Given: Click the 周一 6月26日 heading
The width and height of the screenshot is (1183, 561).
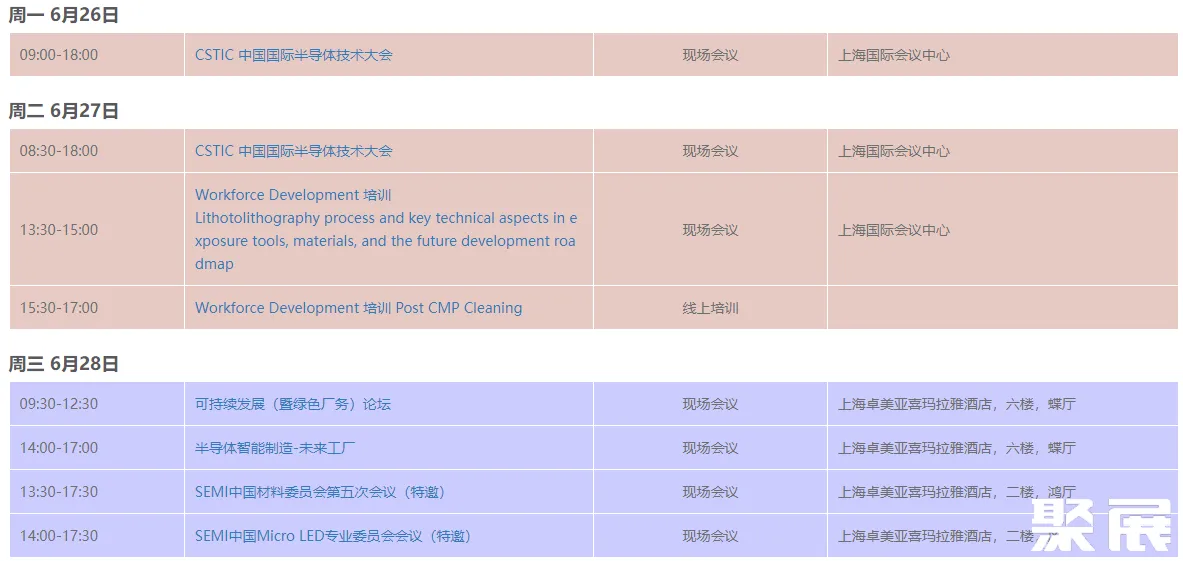Looking at the screenshot, I should coord(64,15).
